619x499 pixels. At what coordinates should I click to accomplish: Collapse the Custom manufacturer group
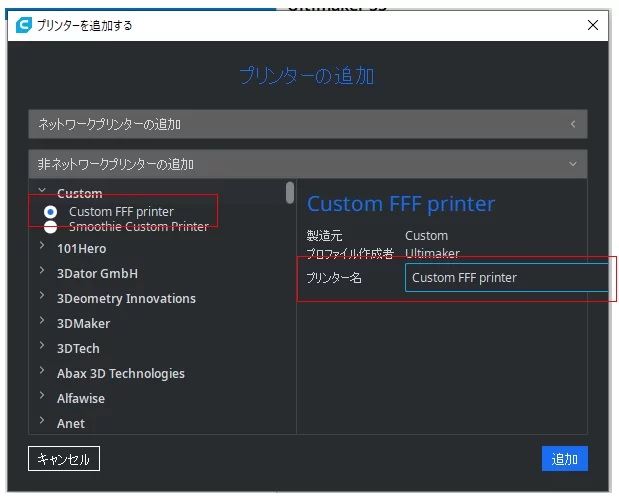[x=42, y=191]
